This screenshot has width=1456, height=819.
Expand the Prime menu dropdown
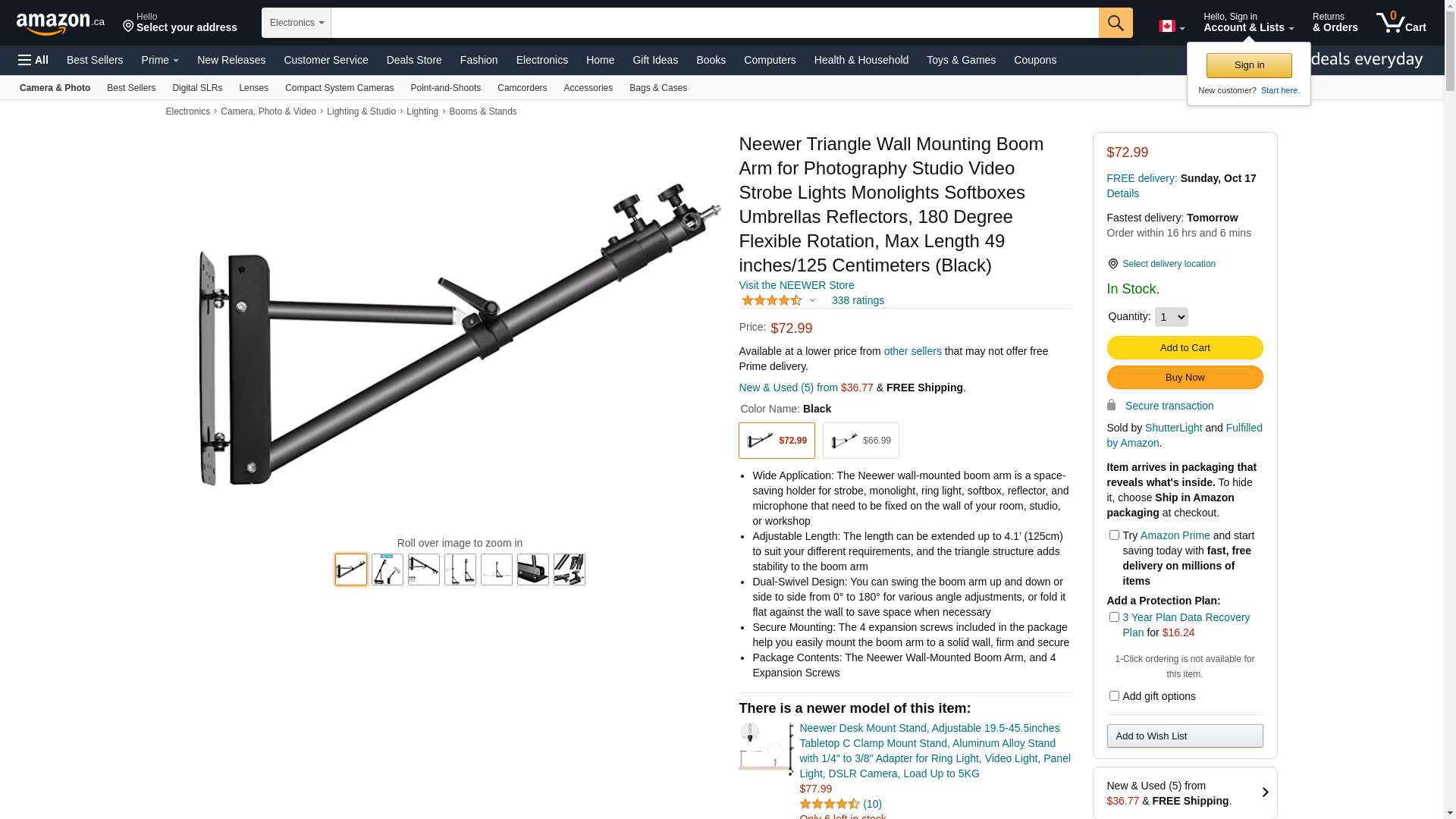(160, 60)
